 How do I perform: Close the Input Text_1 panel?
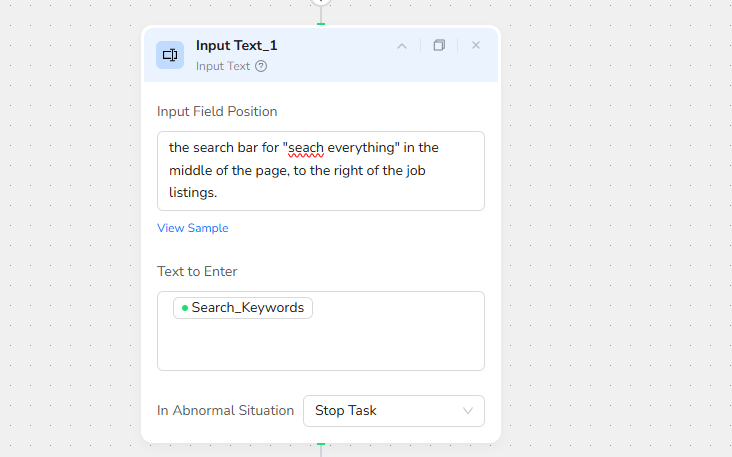tap(476, 45)
